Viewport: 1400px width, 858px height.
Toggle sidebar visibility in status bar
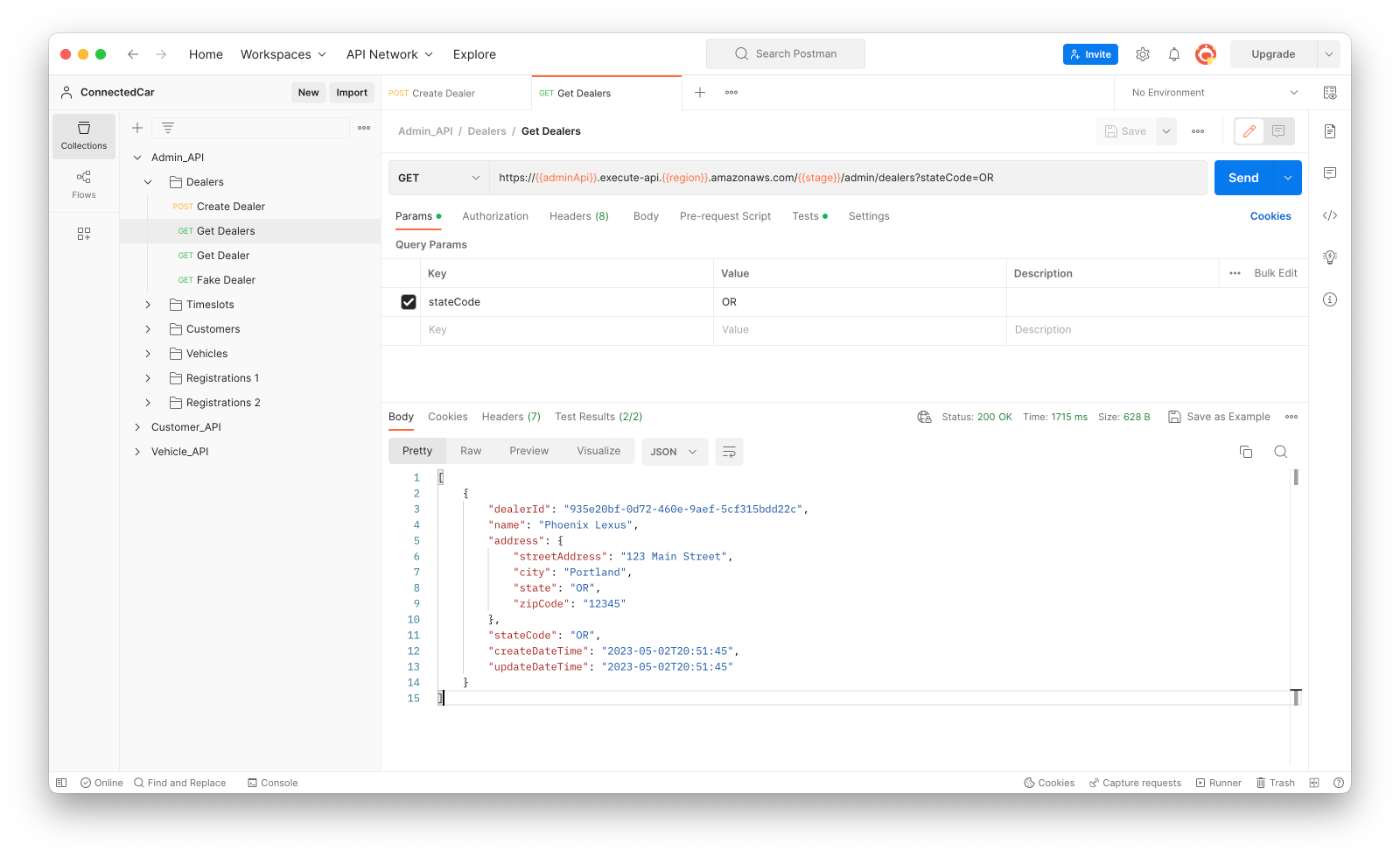[x=61, y=783]
